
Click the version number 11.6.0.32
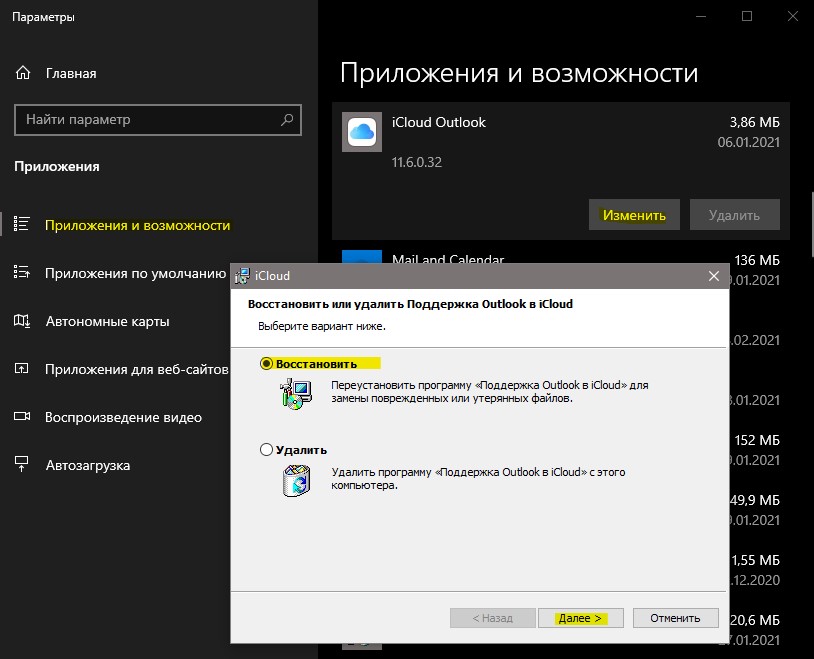(417, 162)
